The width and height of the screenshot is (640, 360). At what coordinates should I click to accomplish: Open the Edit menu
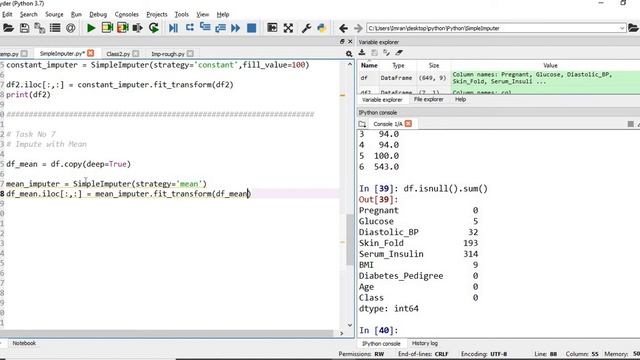(7, 14)
